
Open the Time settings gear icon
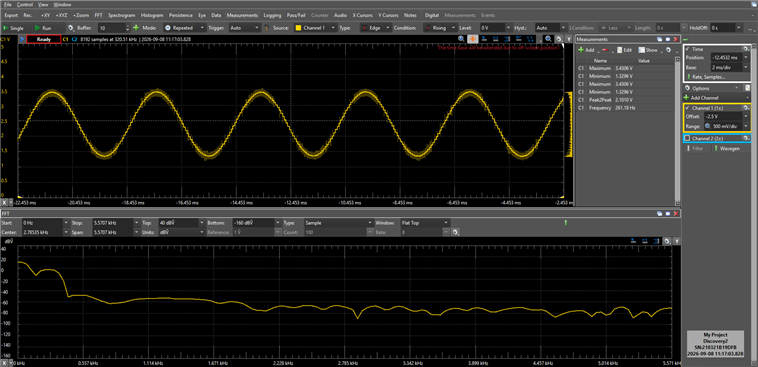coord(746,49)
